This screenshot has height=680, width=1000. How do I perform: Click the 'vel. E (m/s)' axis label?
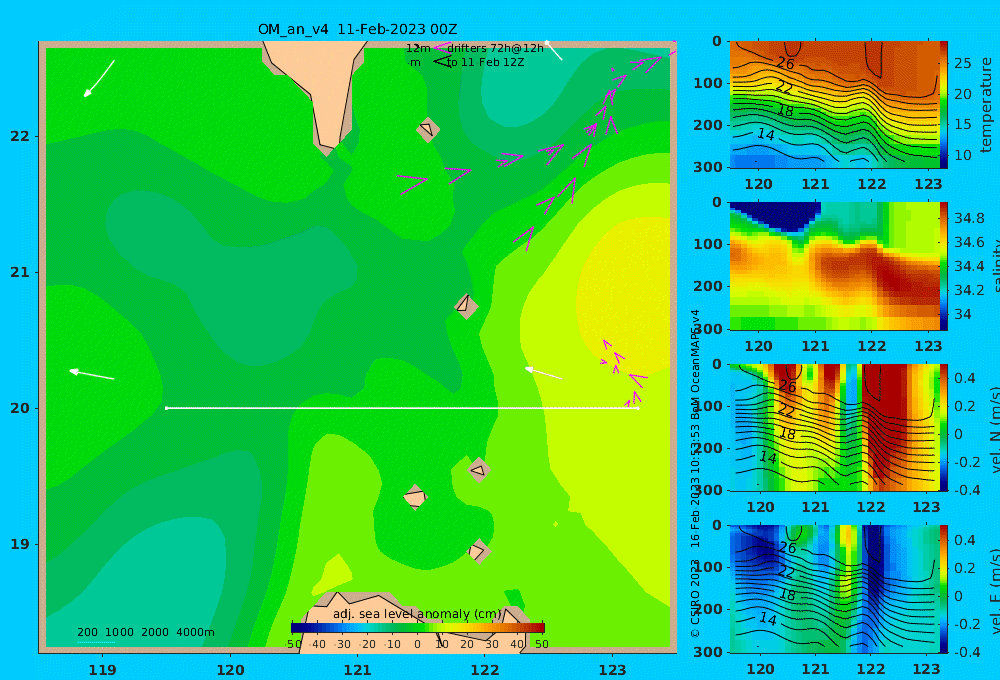pos(995,590)
